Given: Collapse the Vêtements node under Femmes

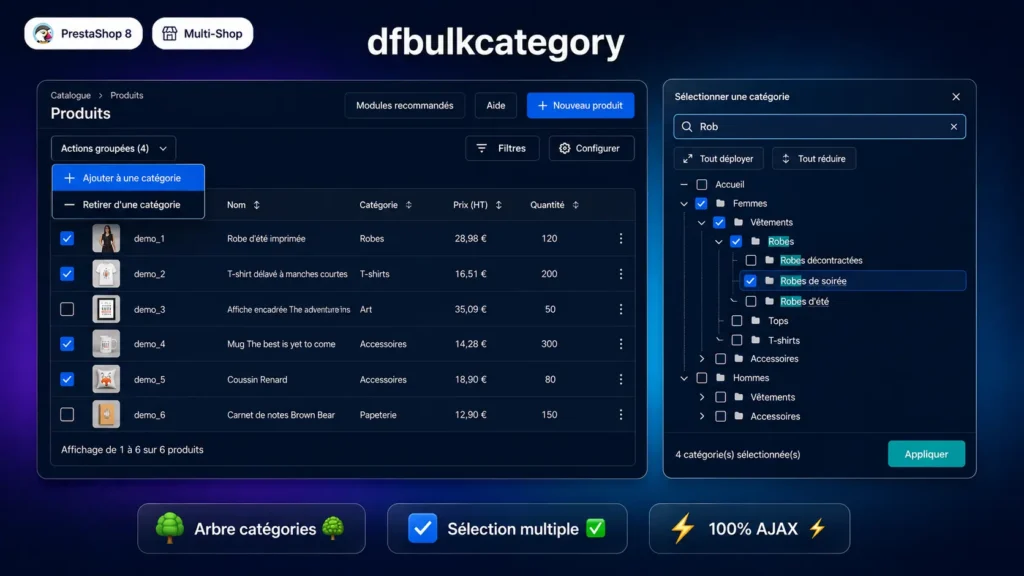Looking at the screenshot, I should [701, 223].
